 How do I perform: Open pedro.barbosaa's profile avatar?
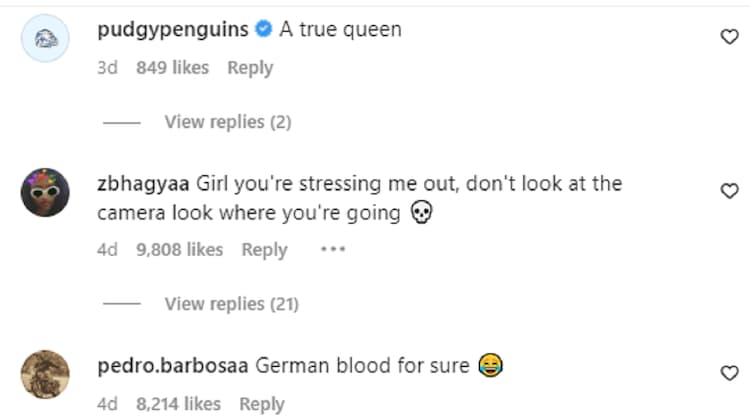pos(45,375)
